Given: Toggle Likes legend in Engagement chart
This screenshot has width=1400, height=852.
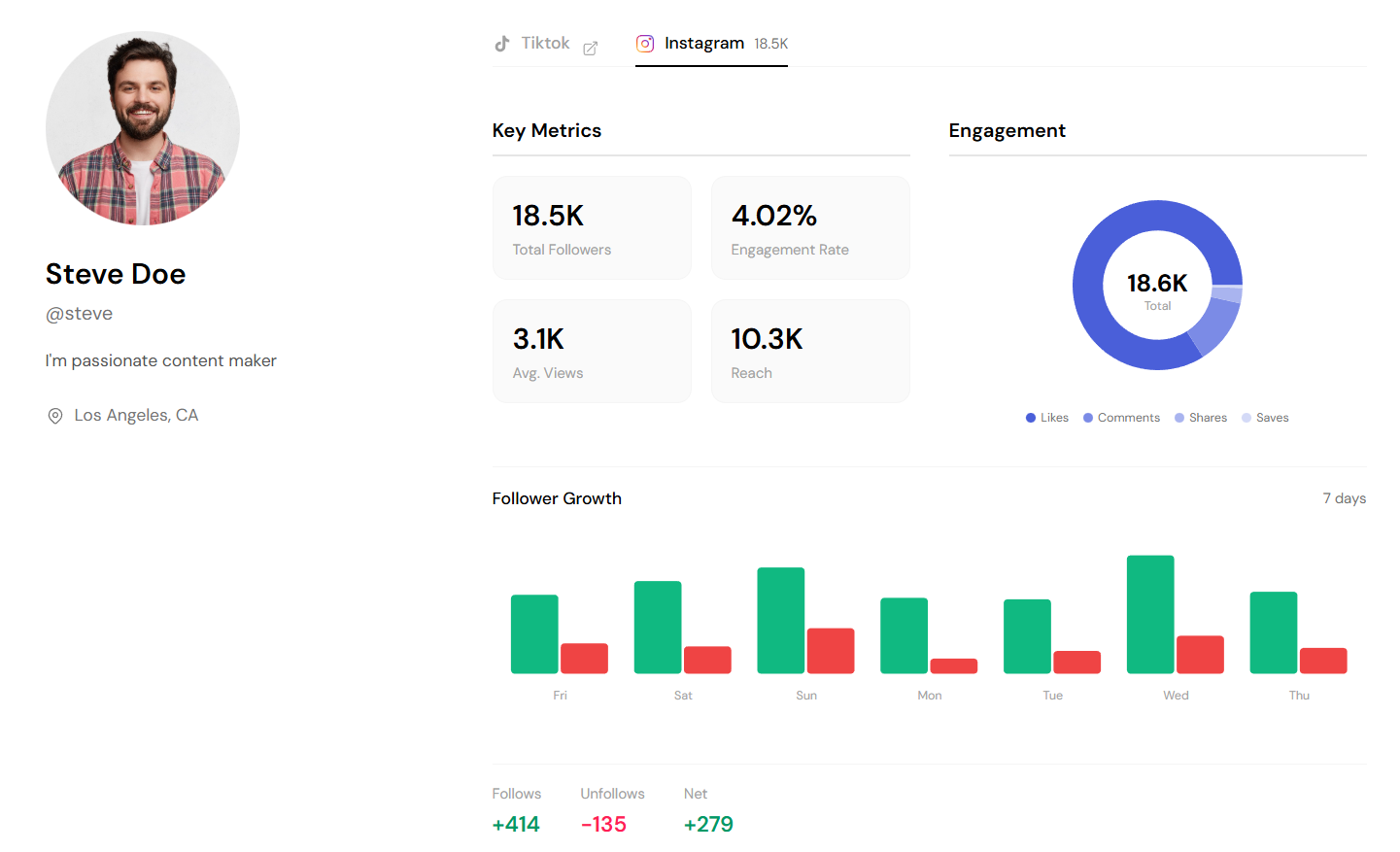Looking at the screenshot, I should 1047,418.
